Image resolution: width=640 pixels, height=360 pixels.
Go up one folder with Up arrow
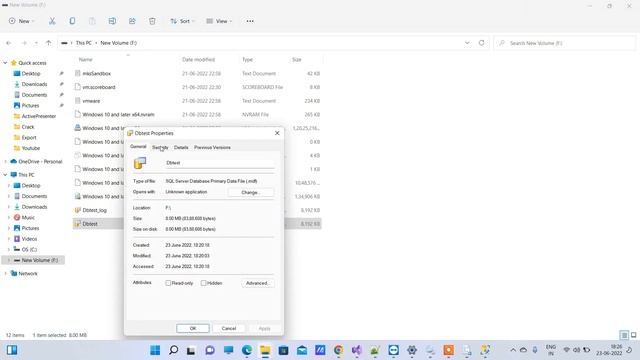49,43
